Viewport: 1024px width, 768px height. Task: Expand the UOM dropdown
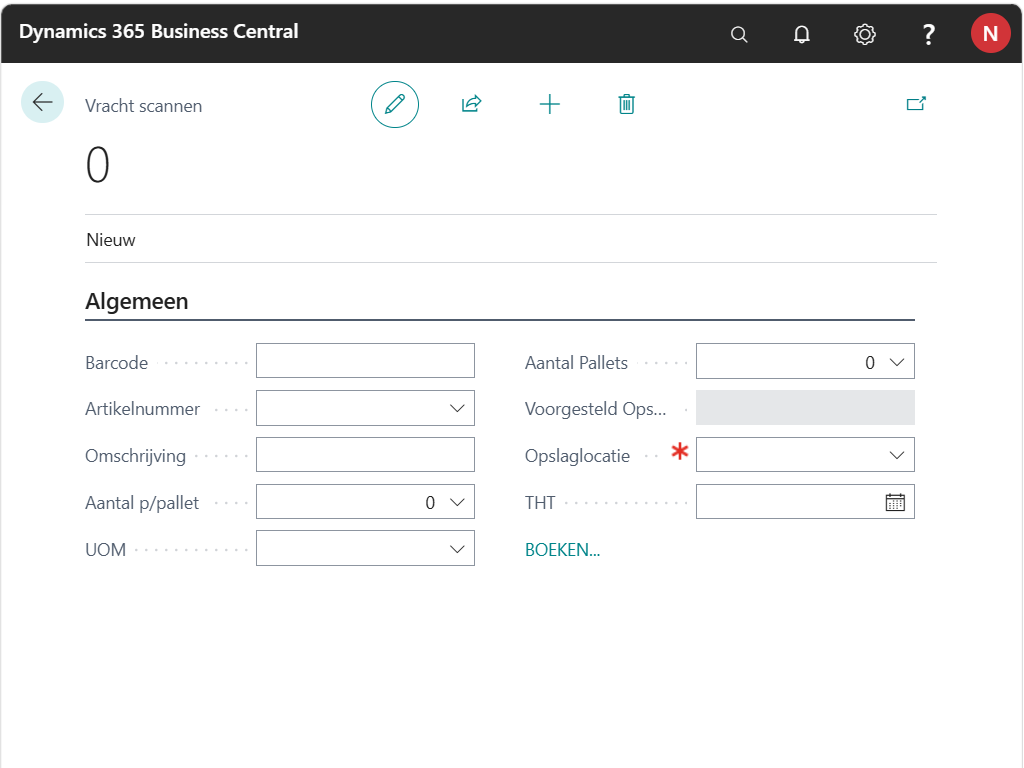coord(457,549)
